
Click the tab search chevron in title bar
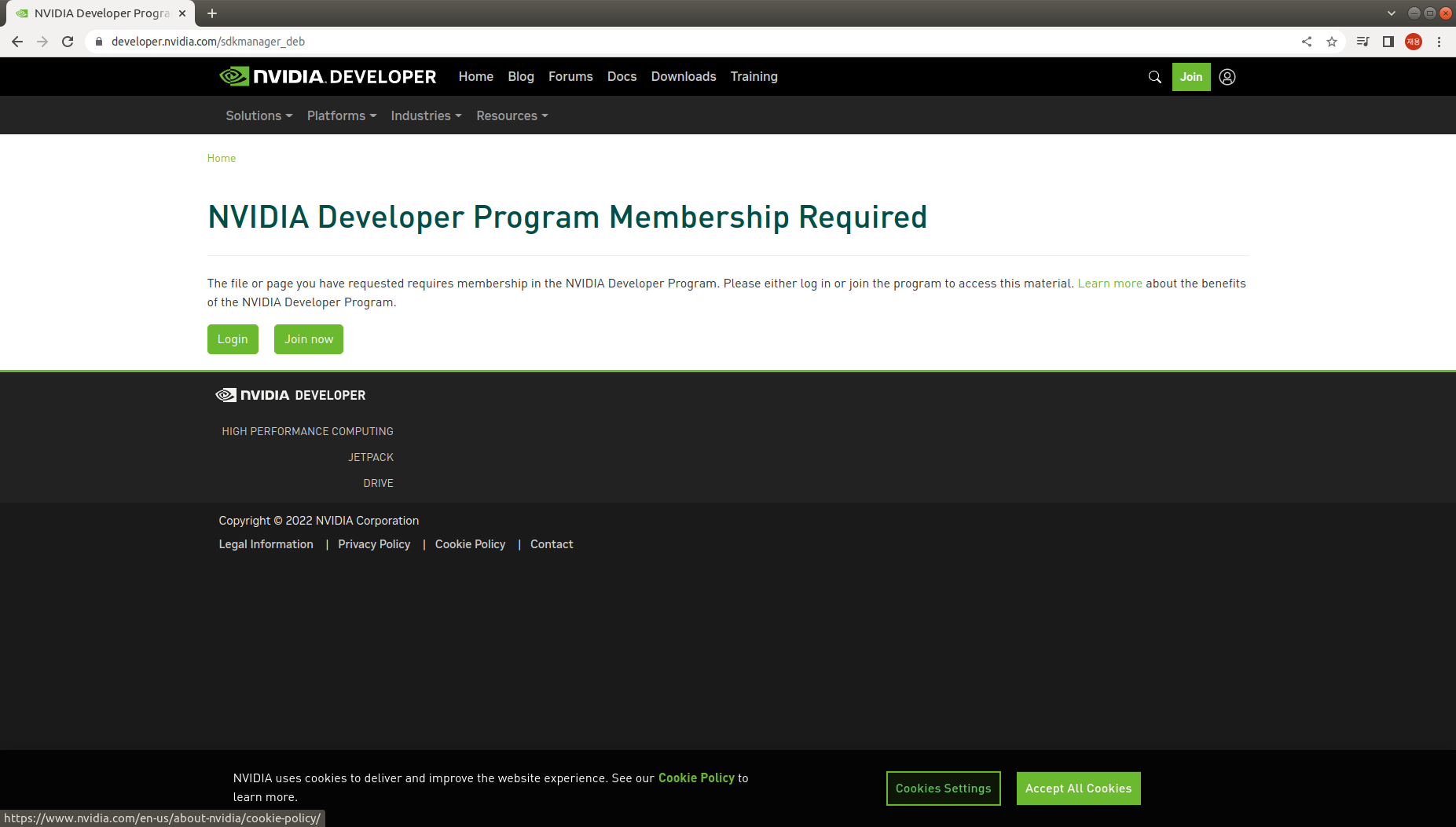pos(1392,13)
